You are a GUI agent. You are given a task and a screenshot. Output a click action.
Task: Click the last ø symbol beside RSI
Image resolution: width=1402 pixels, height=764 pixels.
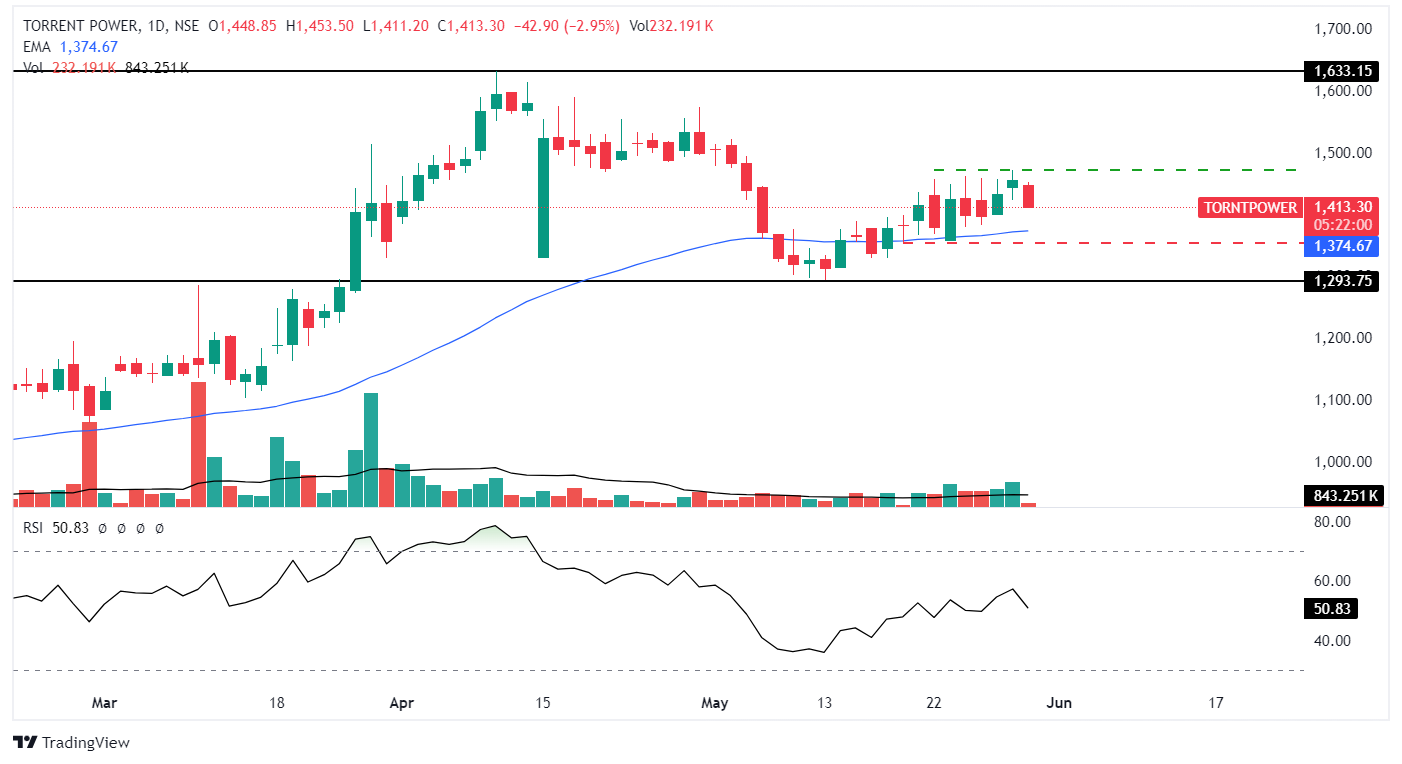point(160,527)
